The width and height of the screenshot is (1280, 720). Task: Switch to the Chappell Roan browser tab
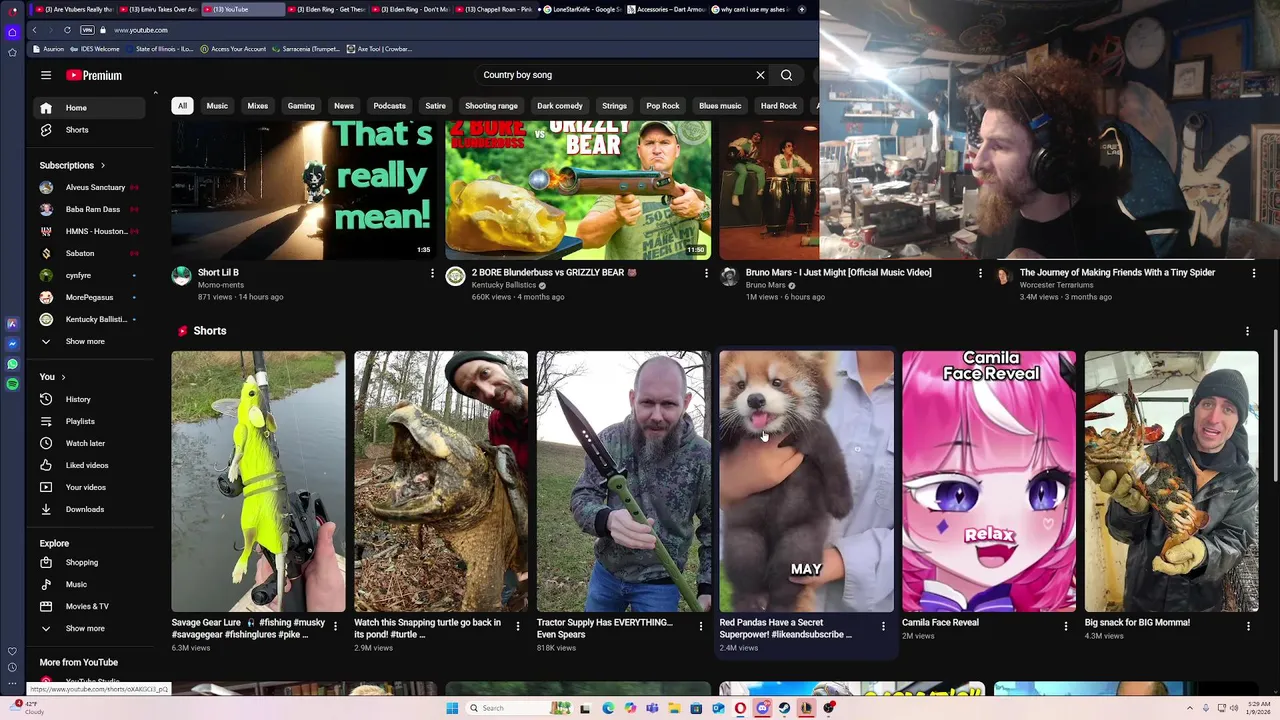tap(498, 9)
